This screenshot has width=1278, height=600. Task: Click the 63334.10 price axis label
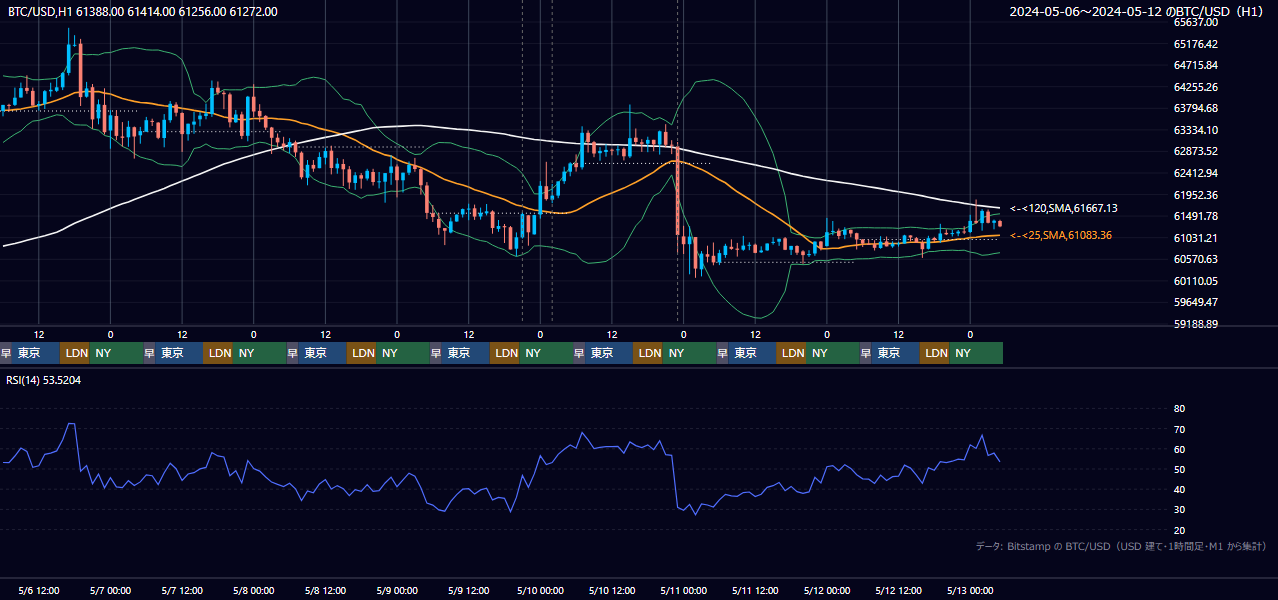pyautogui.click(x=1196, y=130)
